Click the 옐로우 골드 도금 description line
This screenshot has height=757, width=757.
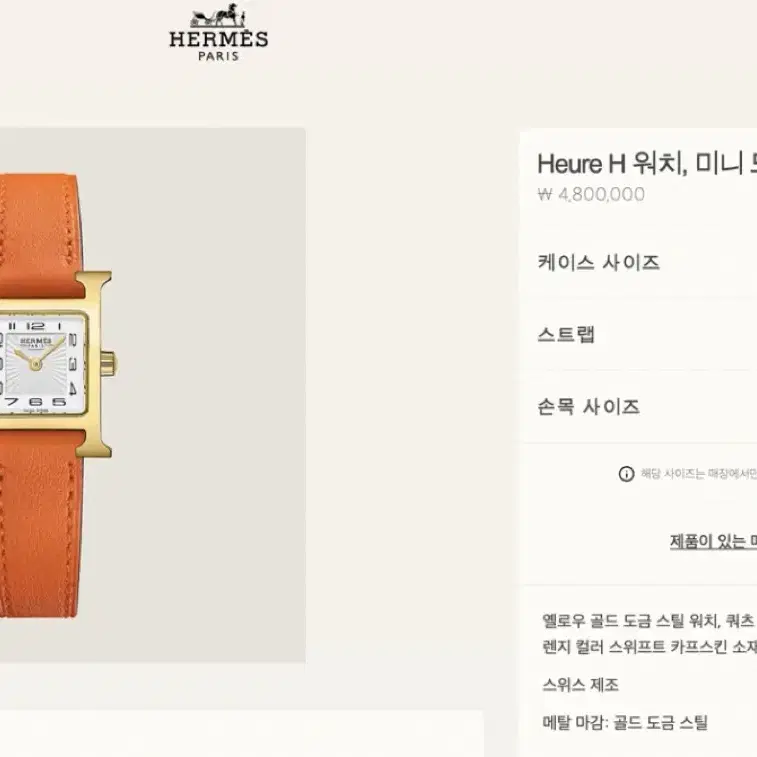point(649,620)
